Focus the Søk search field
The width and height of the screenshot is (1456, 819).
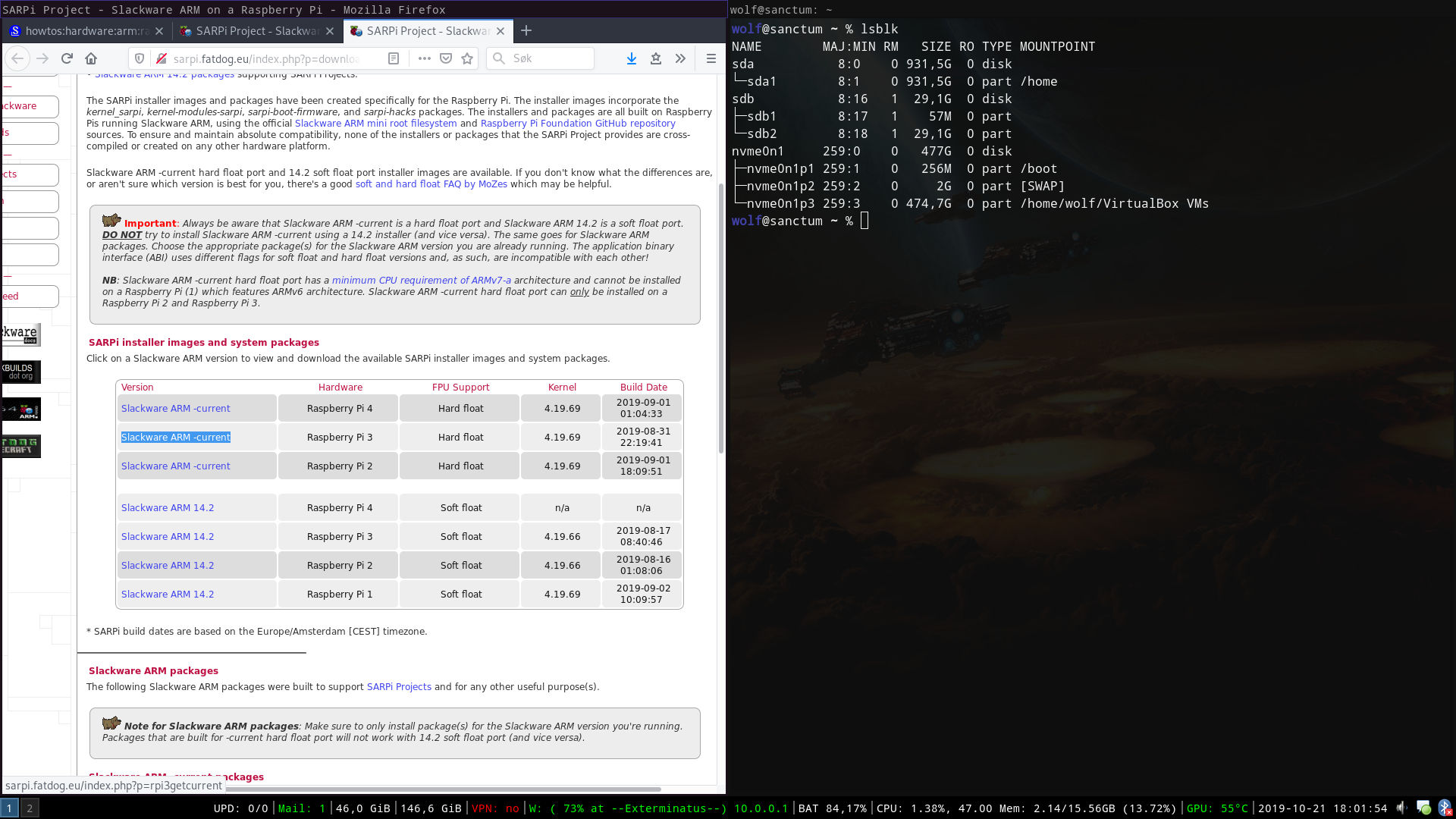[540, 58]
